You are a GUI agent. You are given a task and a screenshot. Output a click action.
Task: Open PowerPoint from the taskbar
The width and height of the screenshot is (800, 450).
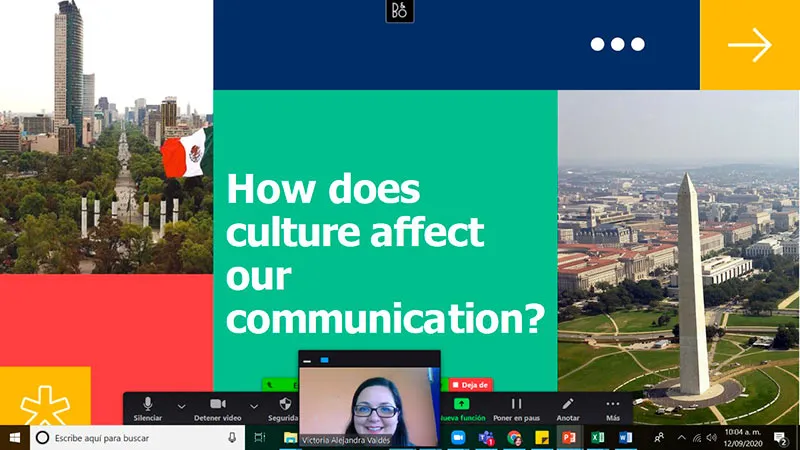pyautogui.click(x=569, y=438)
